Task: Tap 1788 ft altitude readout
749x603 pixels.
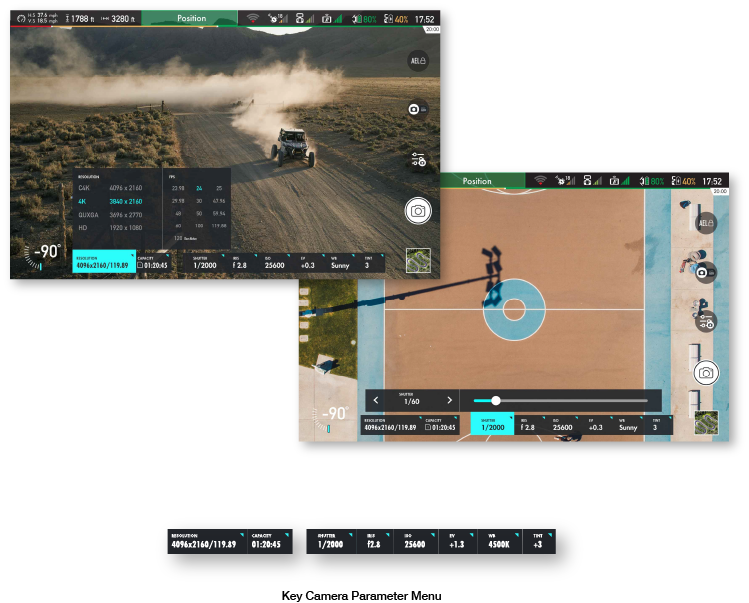Action: tap(80, 19)
